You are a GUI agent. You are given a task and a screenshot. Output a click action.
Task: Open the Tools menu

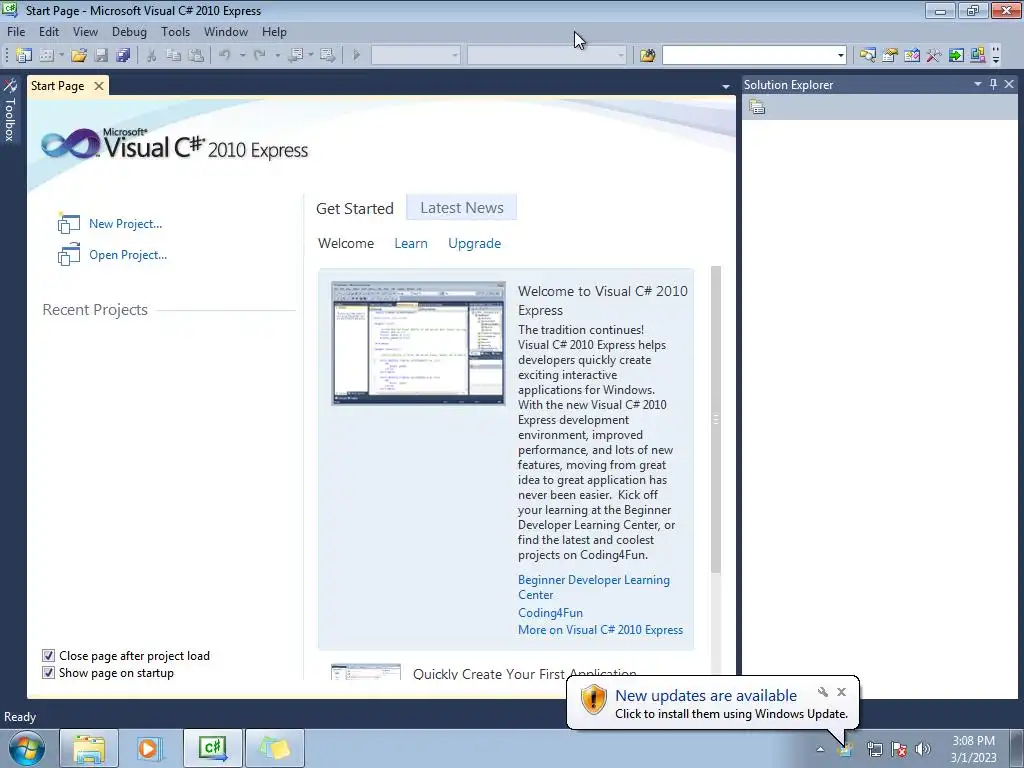[176, 31]
